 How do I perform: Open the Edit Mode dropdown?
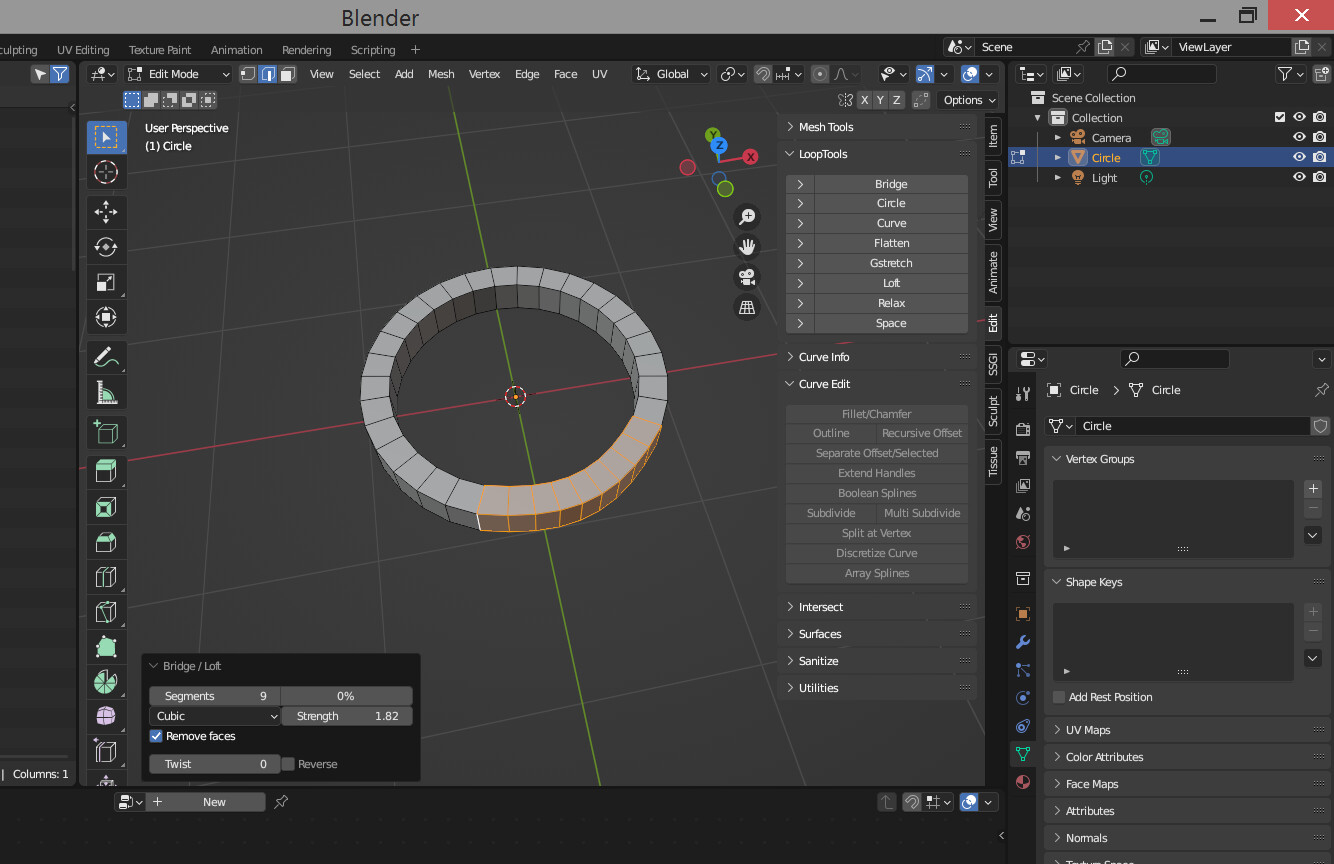pyautogui.click(x=179, y=74)
